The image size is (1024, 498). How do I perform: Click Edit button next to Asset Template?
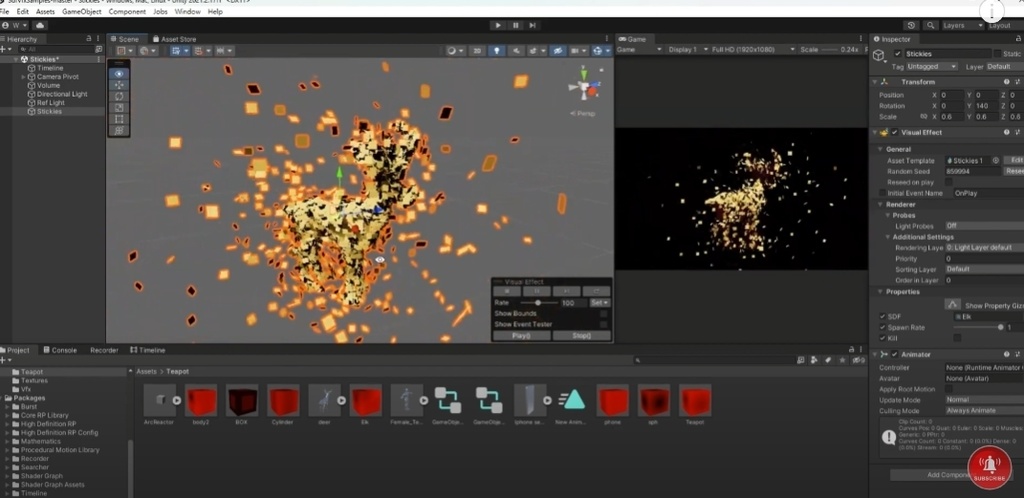(1014, 161)
